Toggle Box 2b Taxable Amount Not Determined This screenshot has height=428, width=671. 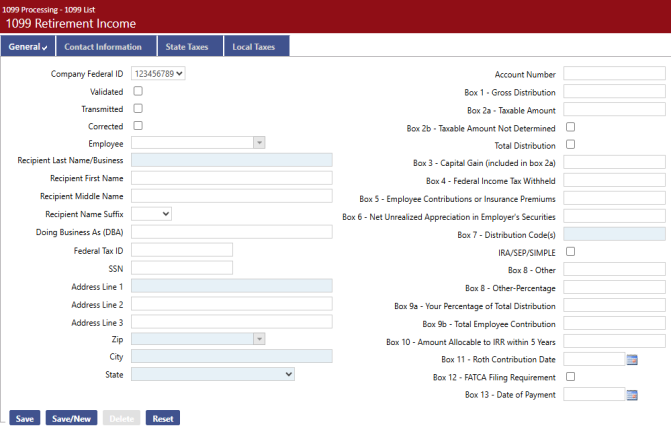[x=571, y=127]
